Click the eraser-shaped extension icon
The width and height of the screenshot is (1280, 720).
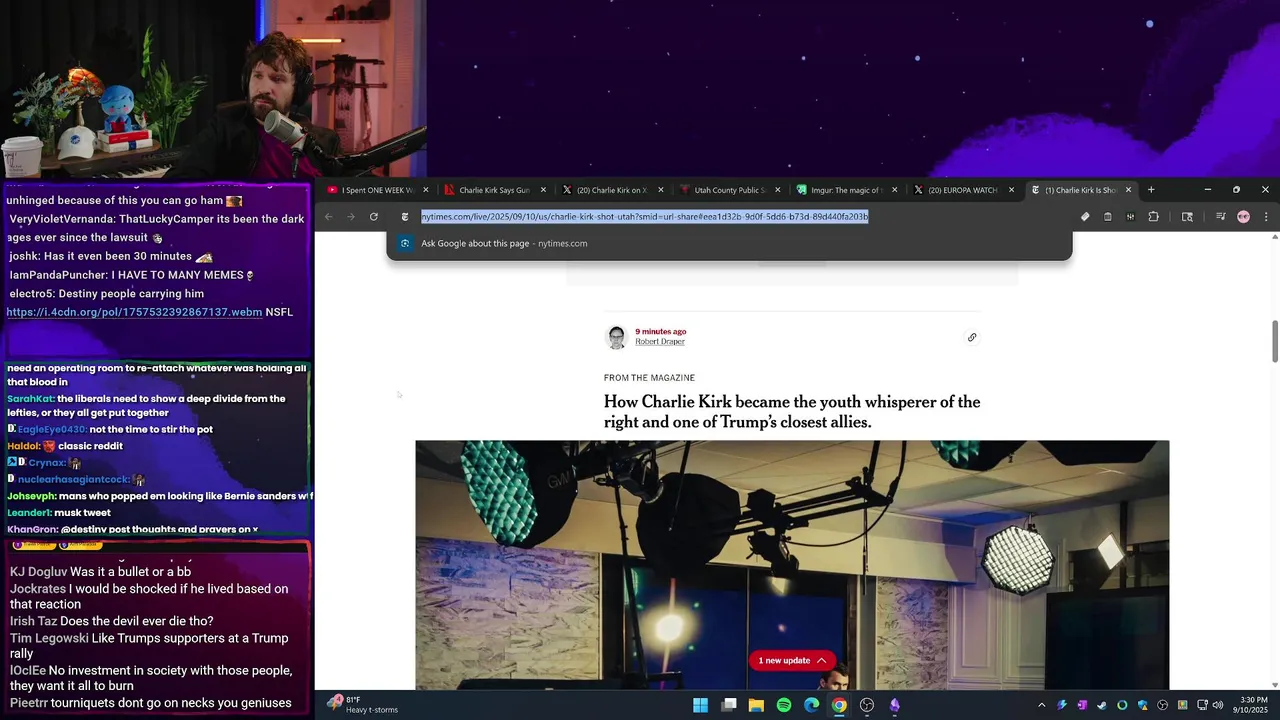(1085, 217)
